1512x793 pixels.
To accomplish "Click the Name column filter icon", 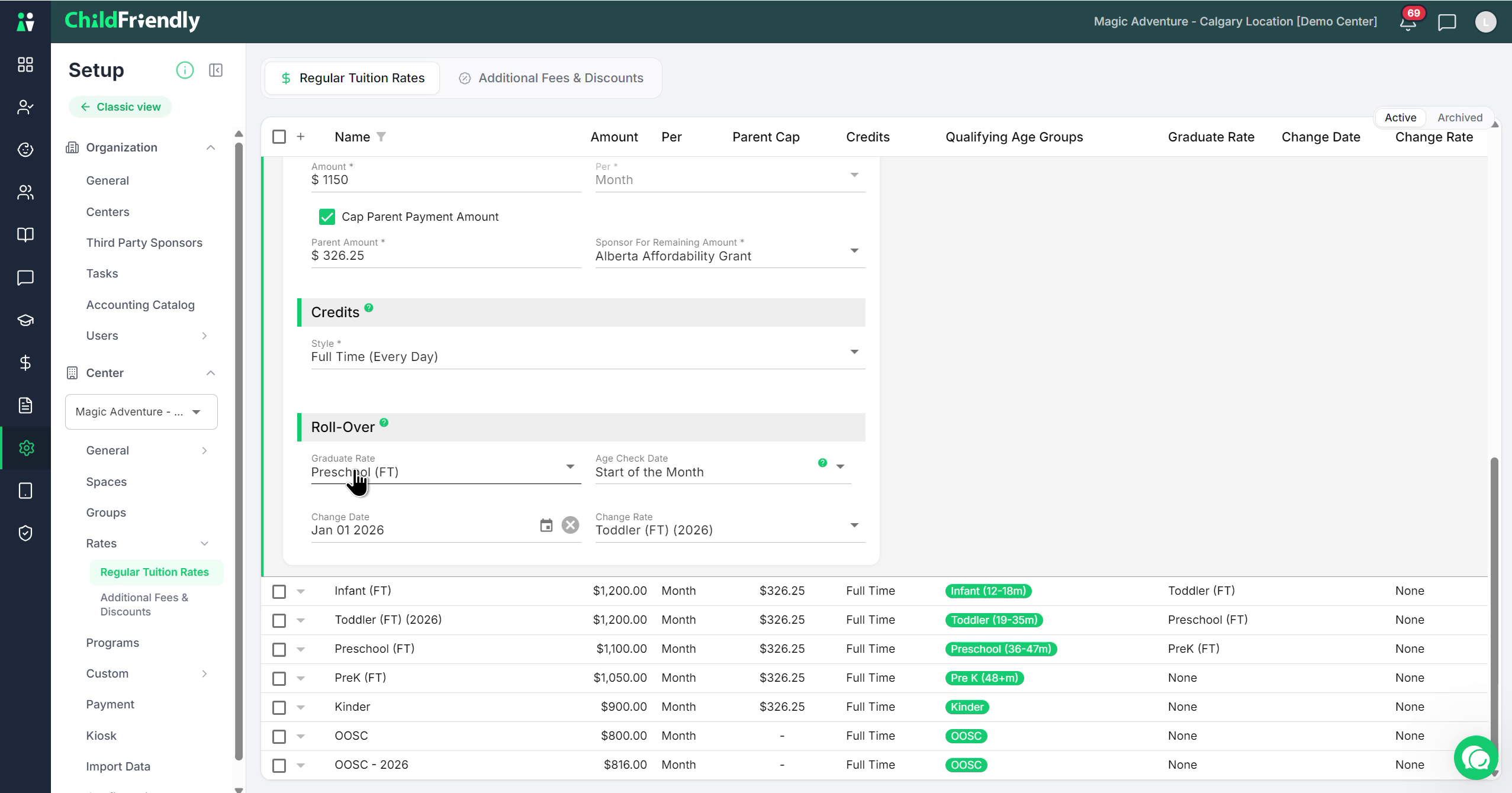I will click(381, 137).
